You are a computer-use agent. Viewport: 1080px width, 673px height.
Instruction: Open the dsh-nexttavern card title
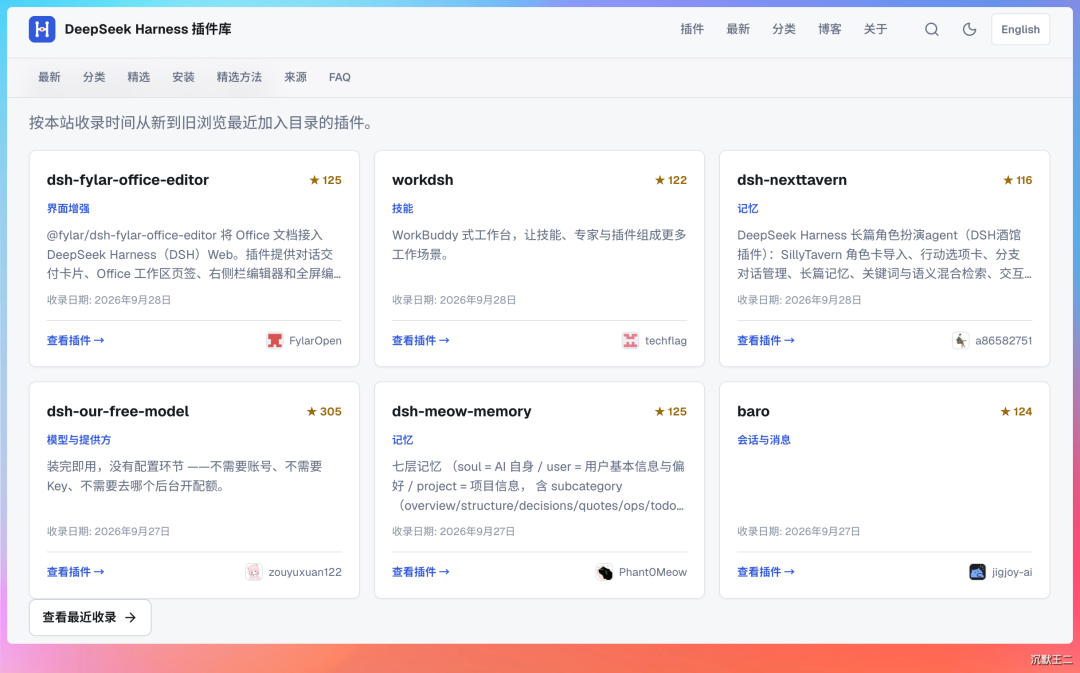[791, 180]
